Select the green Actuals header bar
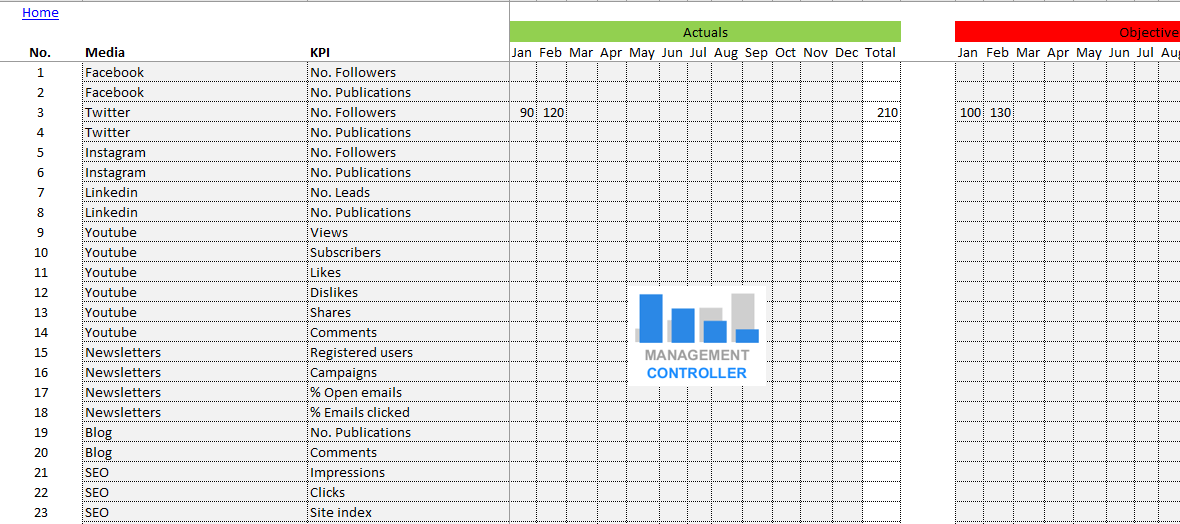This screenshot has width=1180, height=524. pos(704,32)
